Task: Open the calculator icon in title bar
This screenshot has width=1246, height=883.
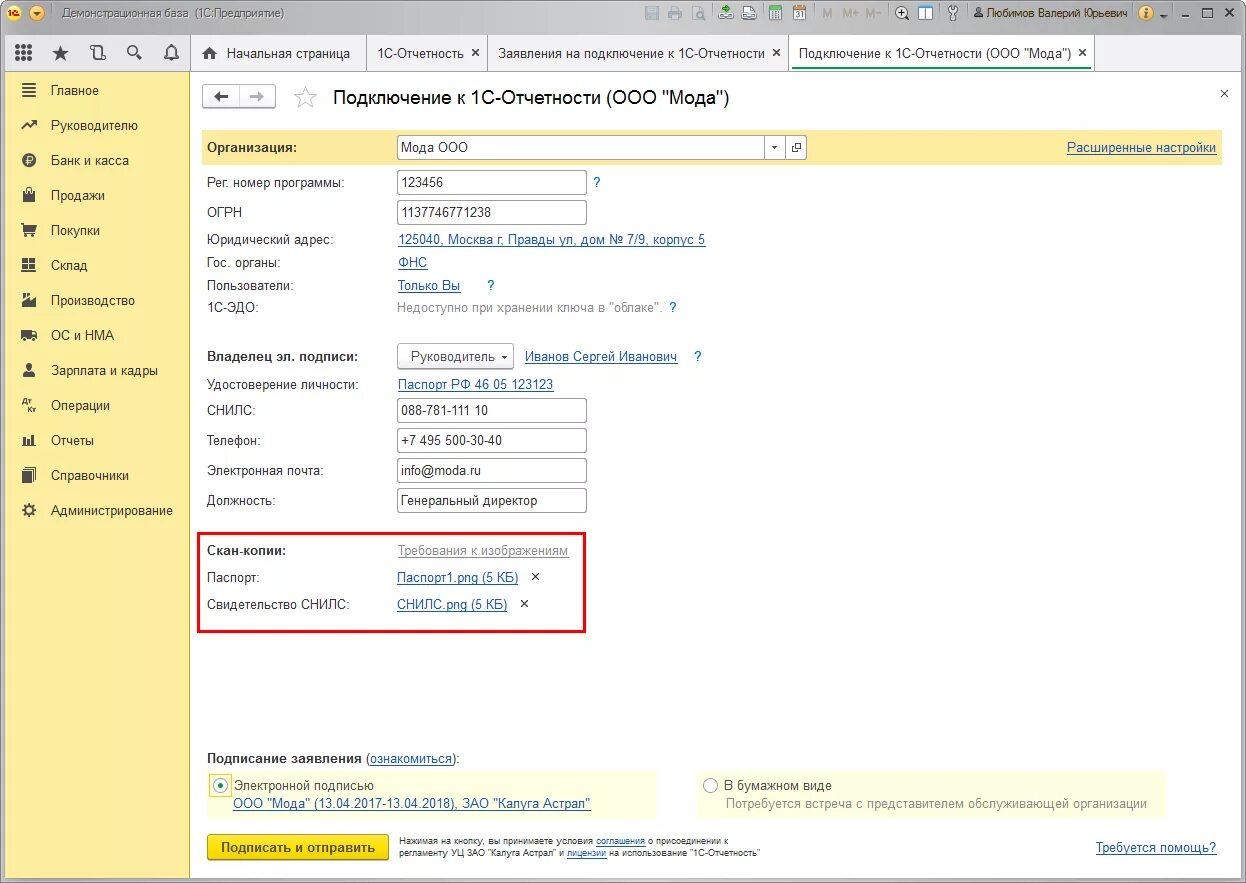Action: point(775,13)
